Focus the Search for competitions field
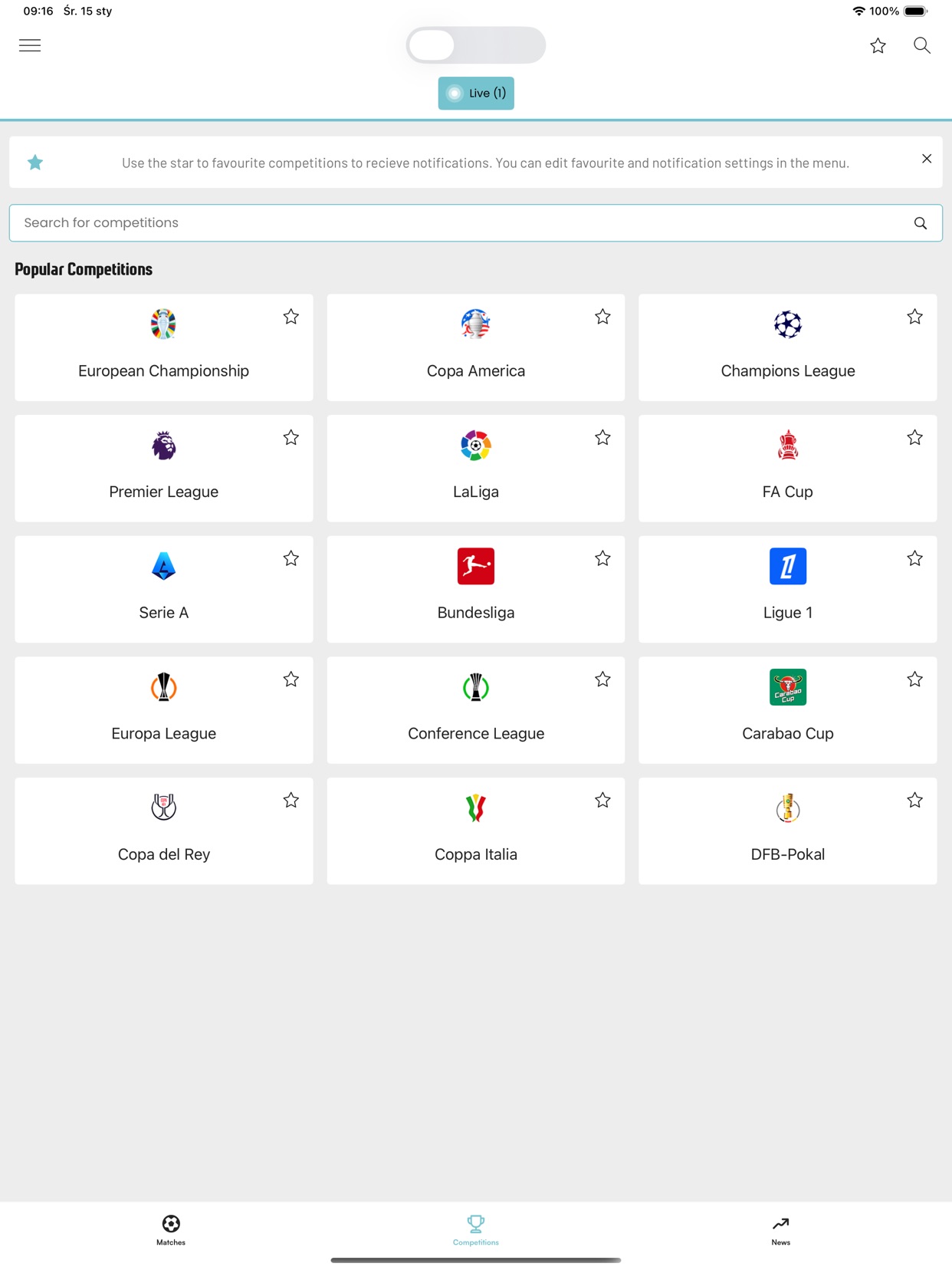This screenshot has height=1270, width=952. coord(476,223)
